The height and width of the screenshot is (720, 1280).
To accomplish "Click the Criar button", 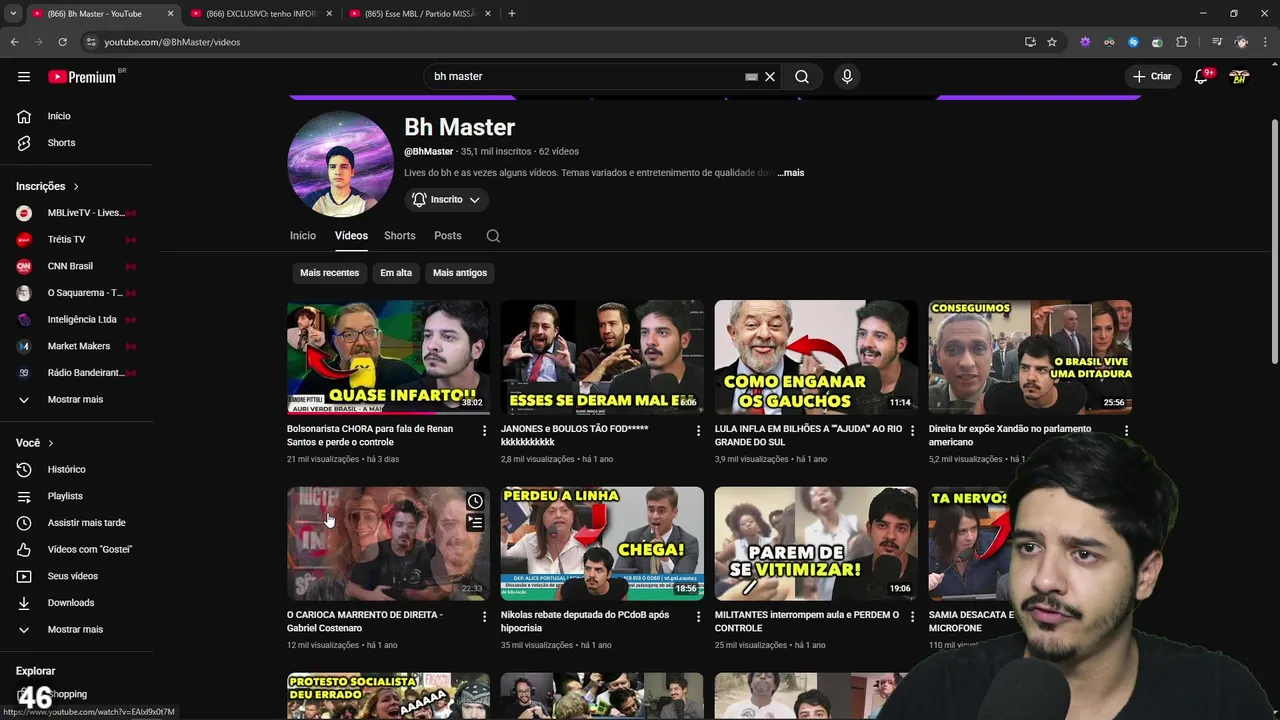I will click(1152, 77).
